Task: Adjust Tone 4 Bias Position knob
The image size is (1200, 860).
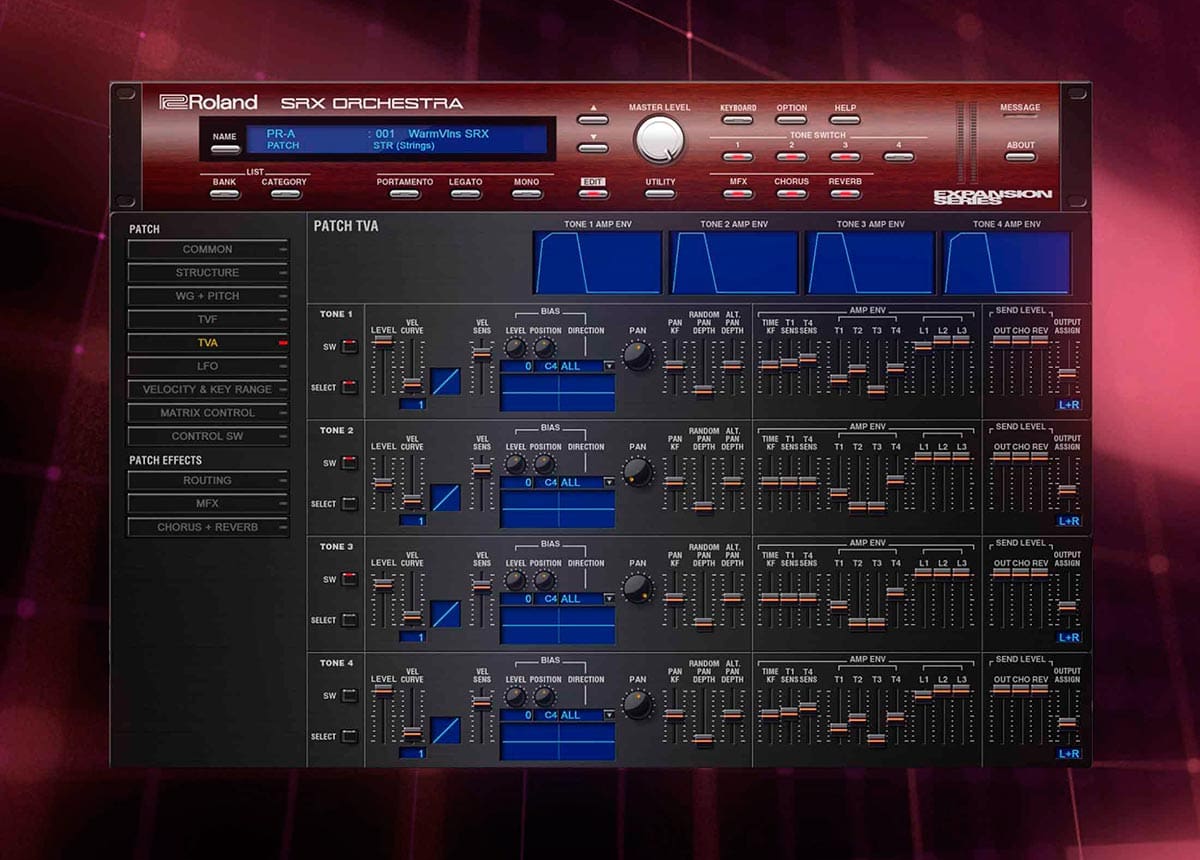Action: [545, 697]
